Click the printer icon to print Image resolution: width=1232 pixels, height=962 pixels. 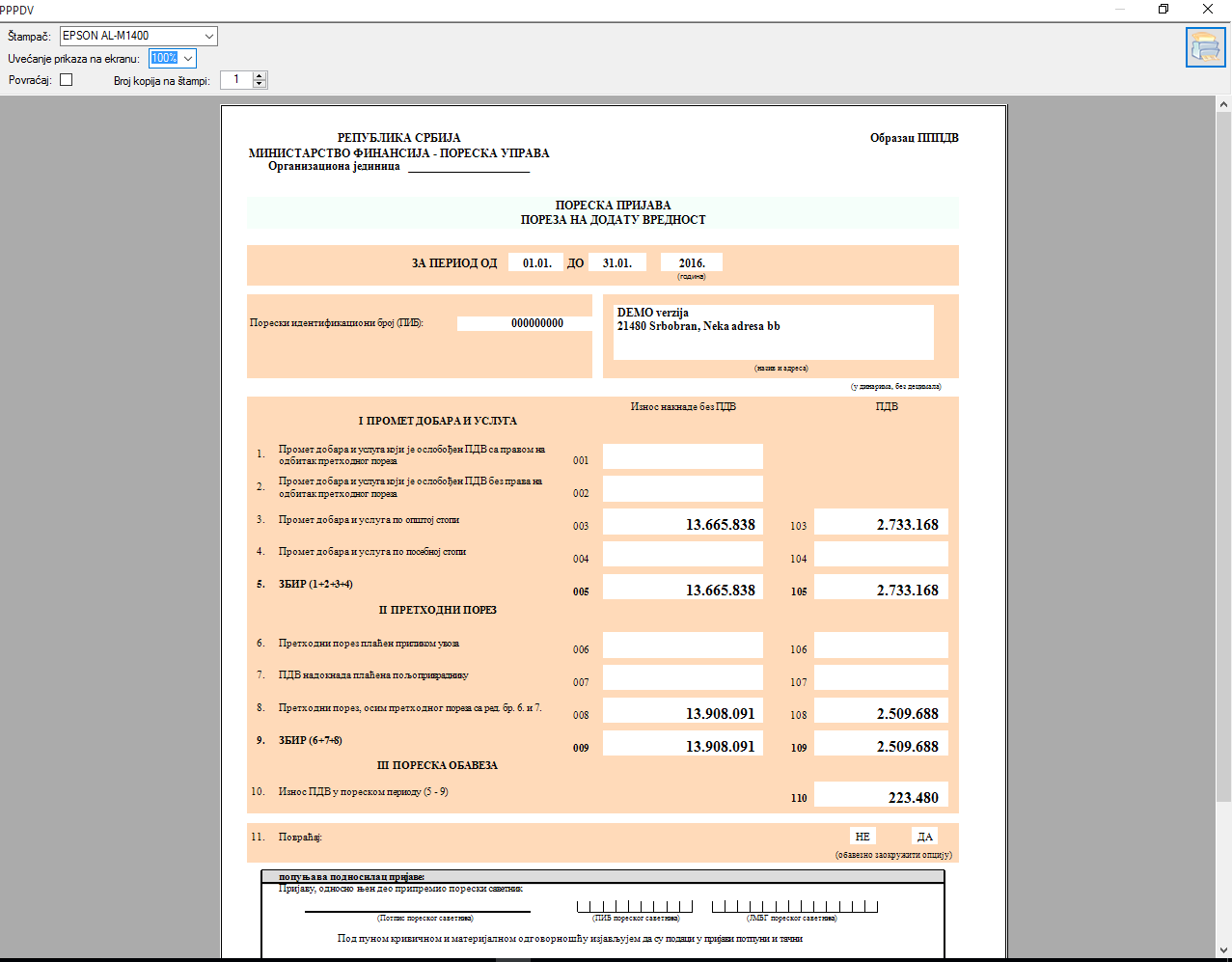[x=1205, y=47]
